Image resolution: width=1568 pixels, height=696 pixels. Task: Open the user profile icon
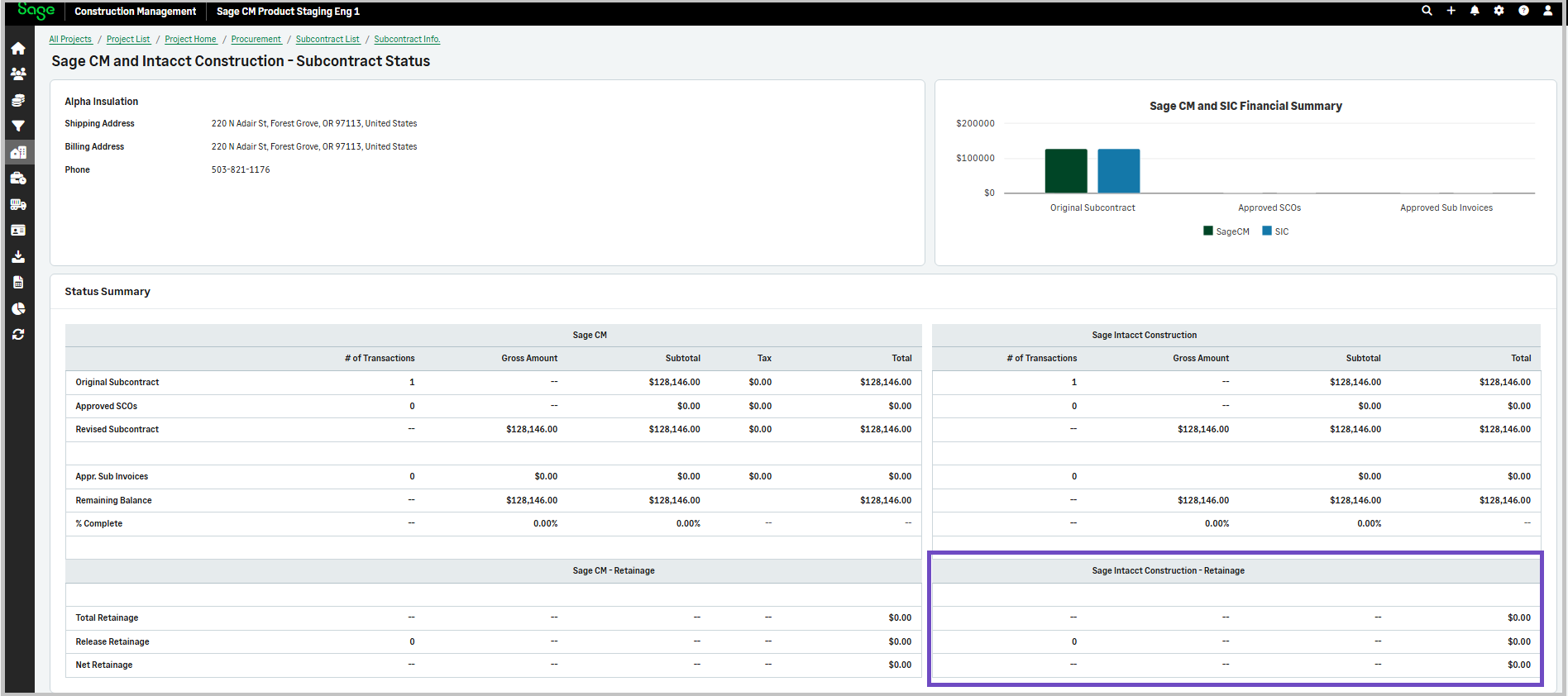(x=1547, y=11)
